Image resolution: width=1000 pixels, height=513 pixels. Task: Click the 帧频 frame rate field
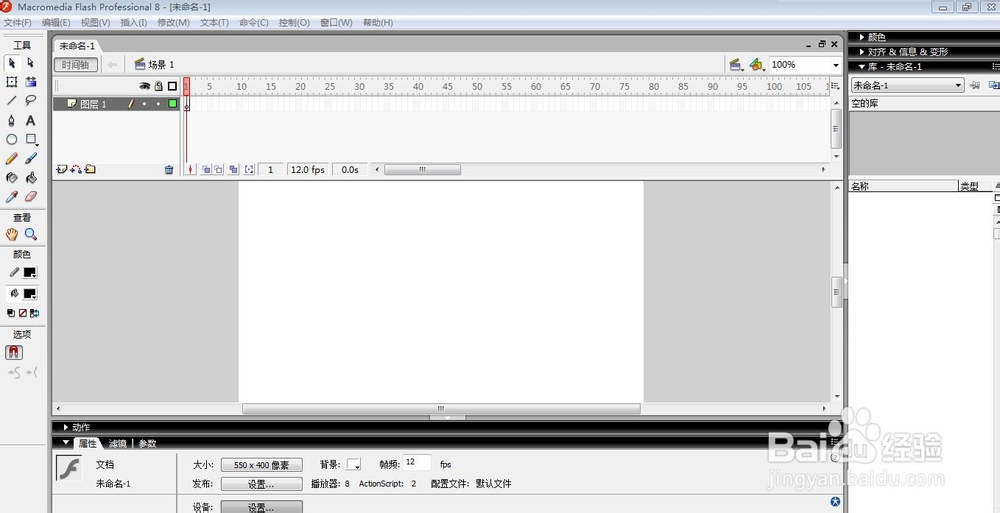pos(417,463)
